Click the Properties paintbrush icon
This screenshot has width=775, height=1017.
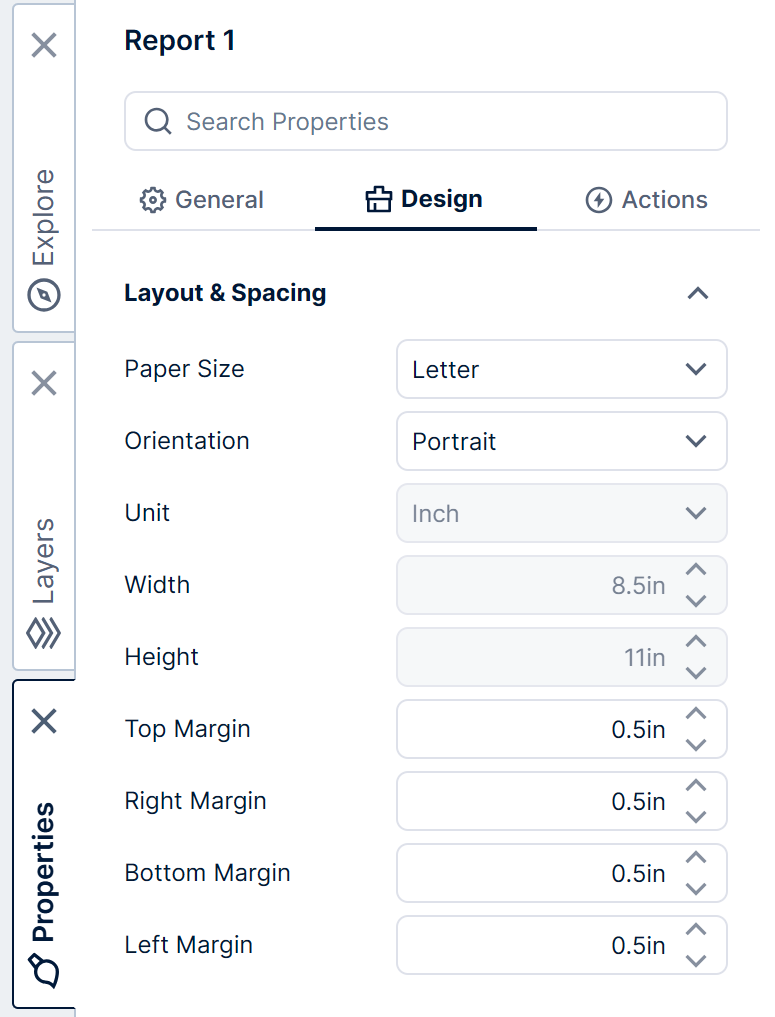pos(44,970)
